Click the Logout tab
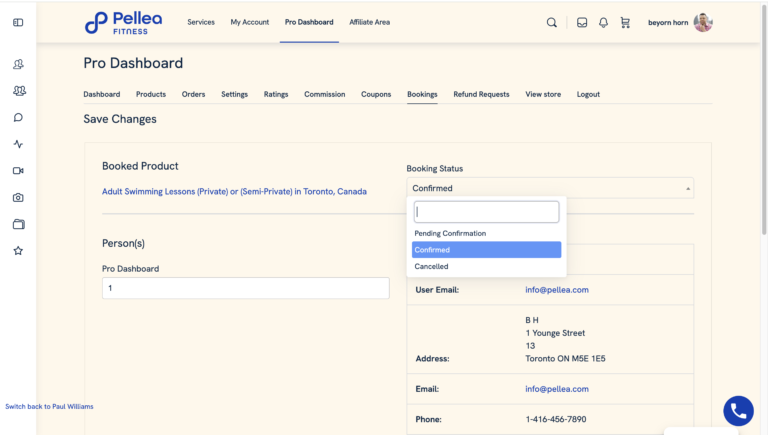The image size is (768, 435). pyautogui.click(x=588, y=94)
